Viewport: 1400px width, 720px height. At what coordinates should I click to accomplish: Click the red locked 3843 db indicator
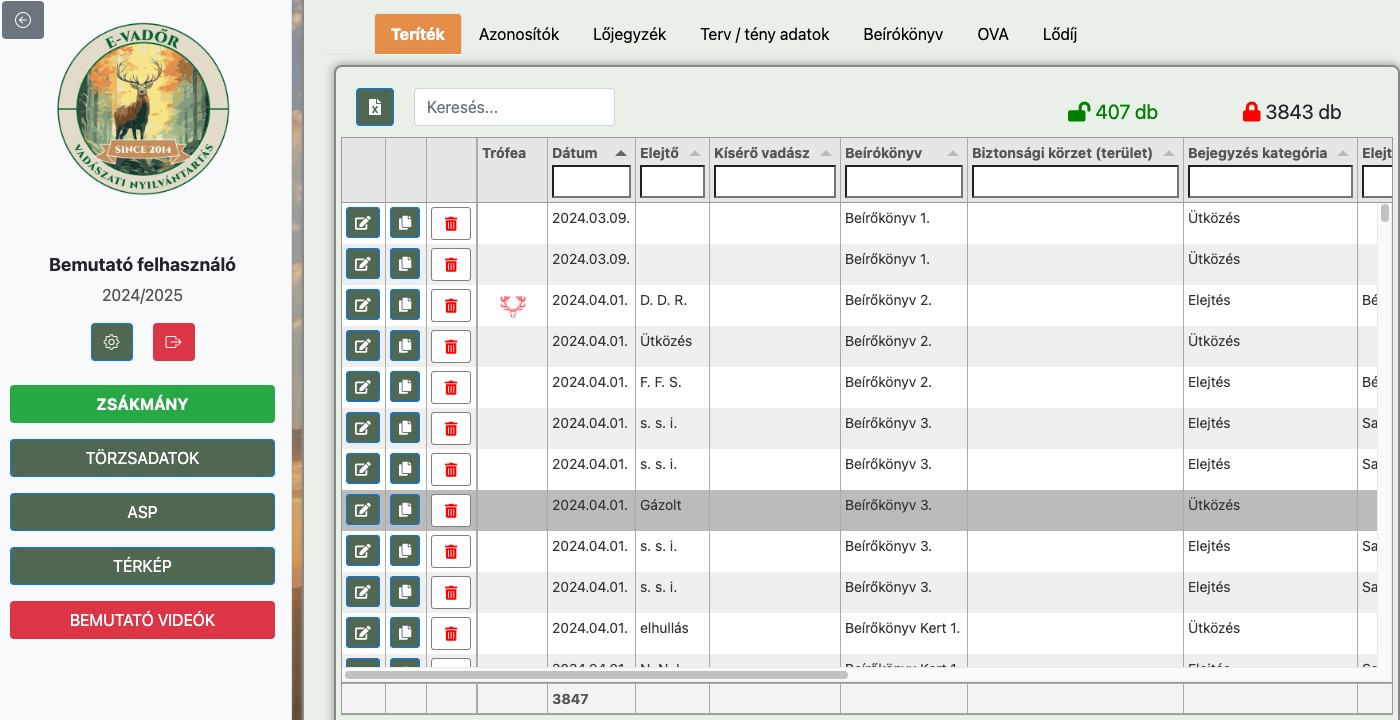[x=1291, y=112]
